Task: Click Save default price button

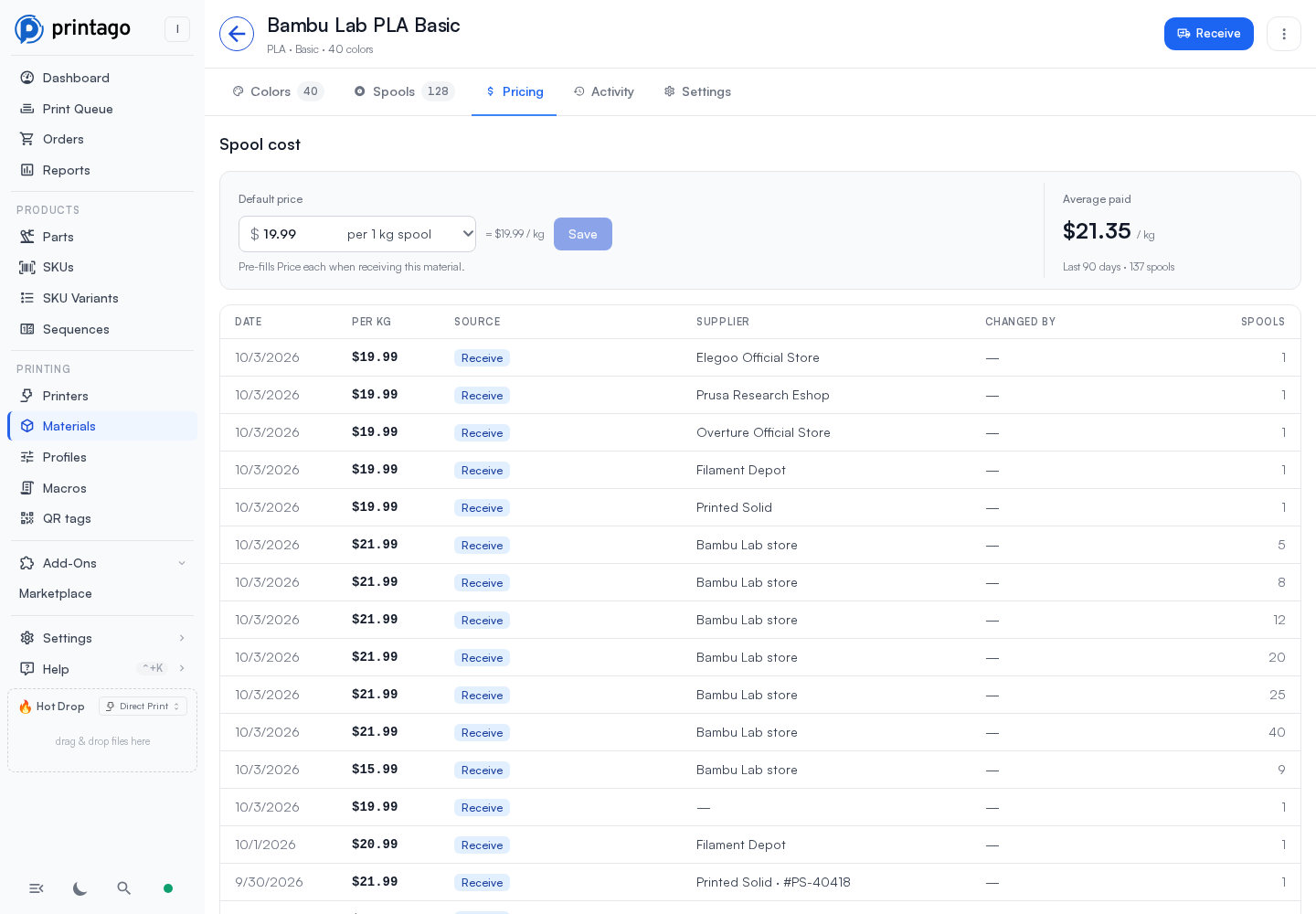Action: pos(583,234)
